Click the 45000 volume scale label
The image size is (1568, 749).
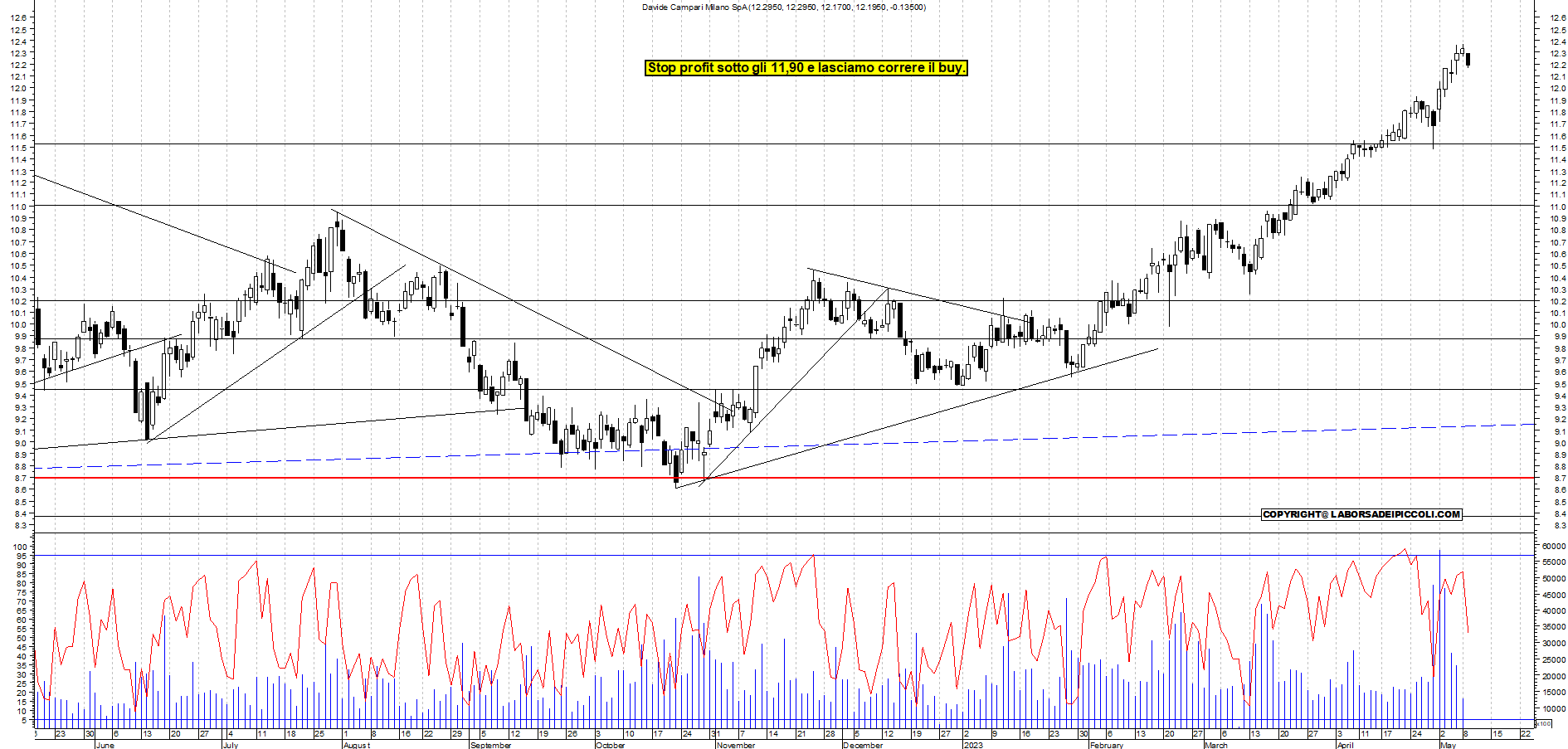pos(1554,595)
